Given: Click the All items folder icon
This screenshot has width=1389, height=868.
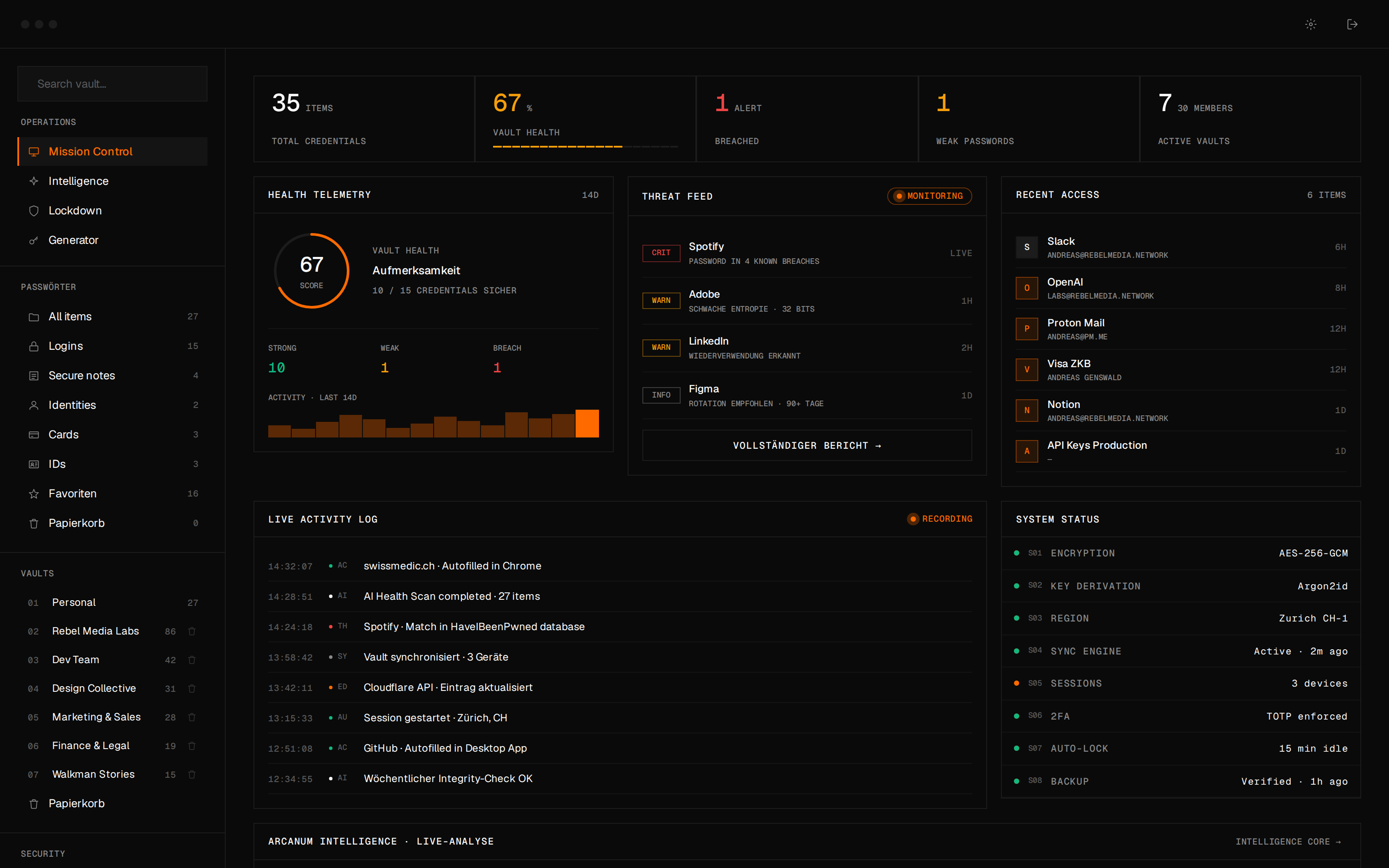Looking at the screenshot, I should (34, 317).
